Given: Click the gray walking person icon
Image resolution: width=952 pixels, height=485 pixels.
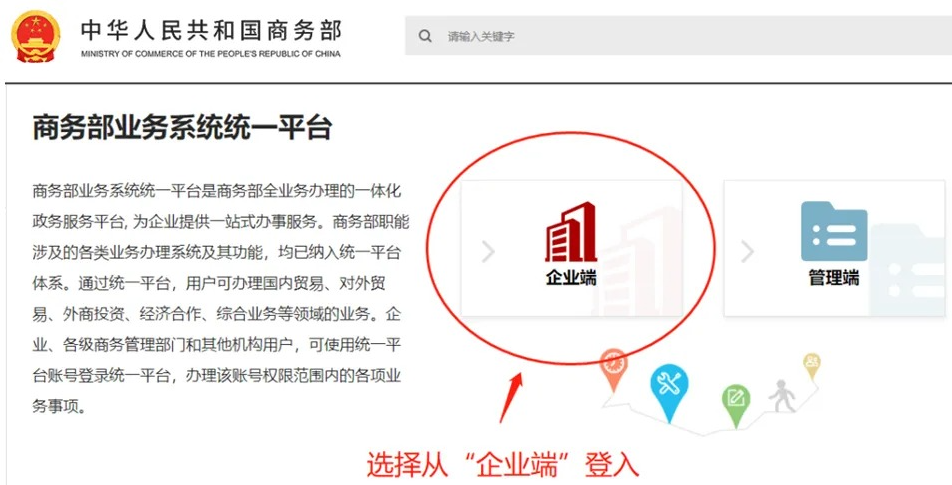Looking at the screenshot, I should [782, 396].
